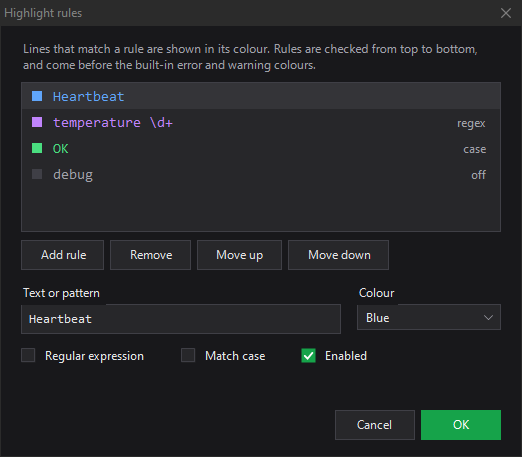The width and height of the screenshot is (522, 457).
Task: Click the regex tag on temperature rule
Action: (471, 123)
